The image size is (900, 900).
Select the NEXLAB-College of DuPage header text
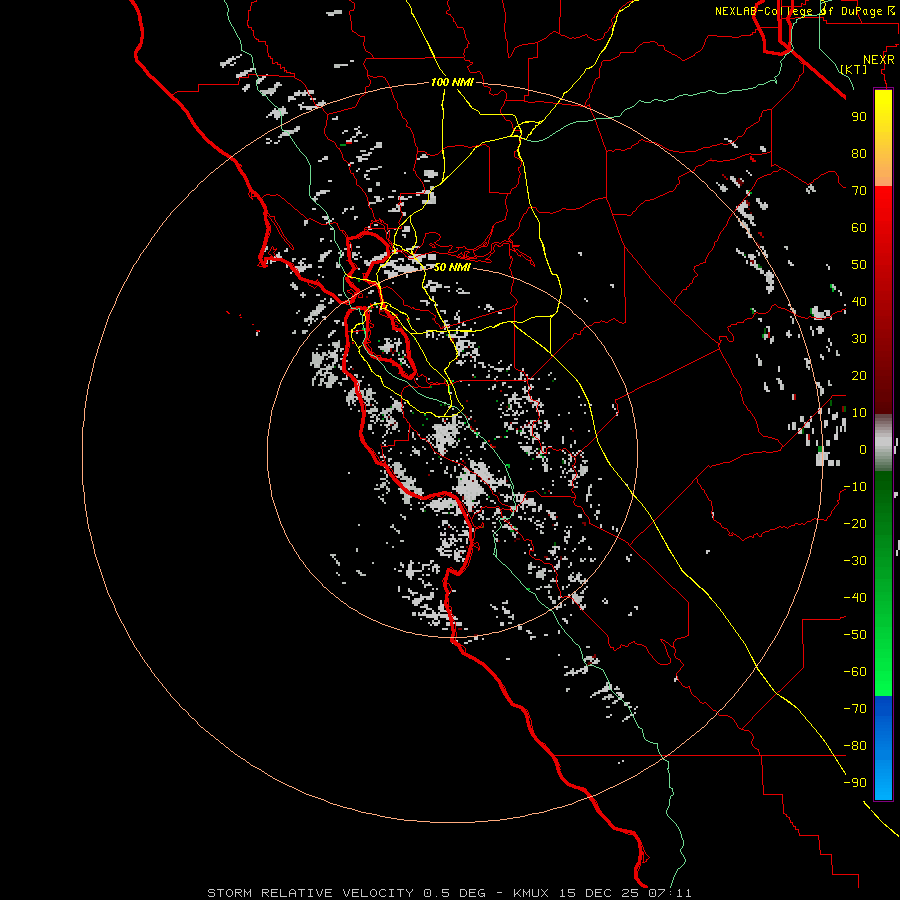[806, 11]
